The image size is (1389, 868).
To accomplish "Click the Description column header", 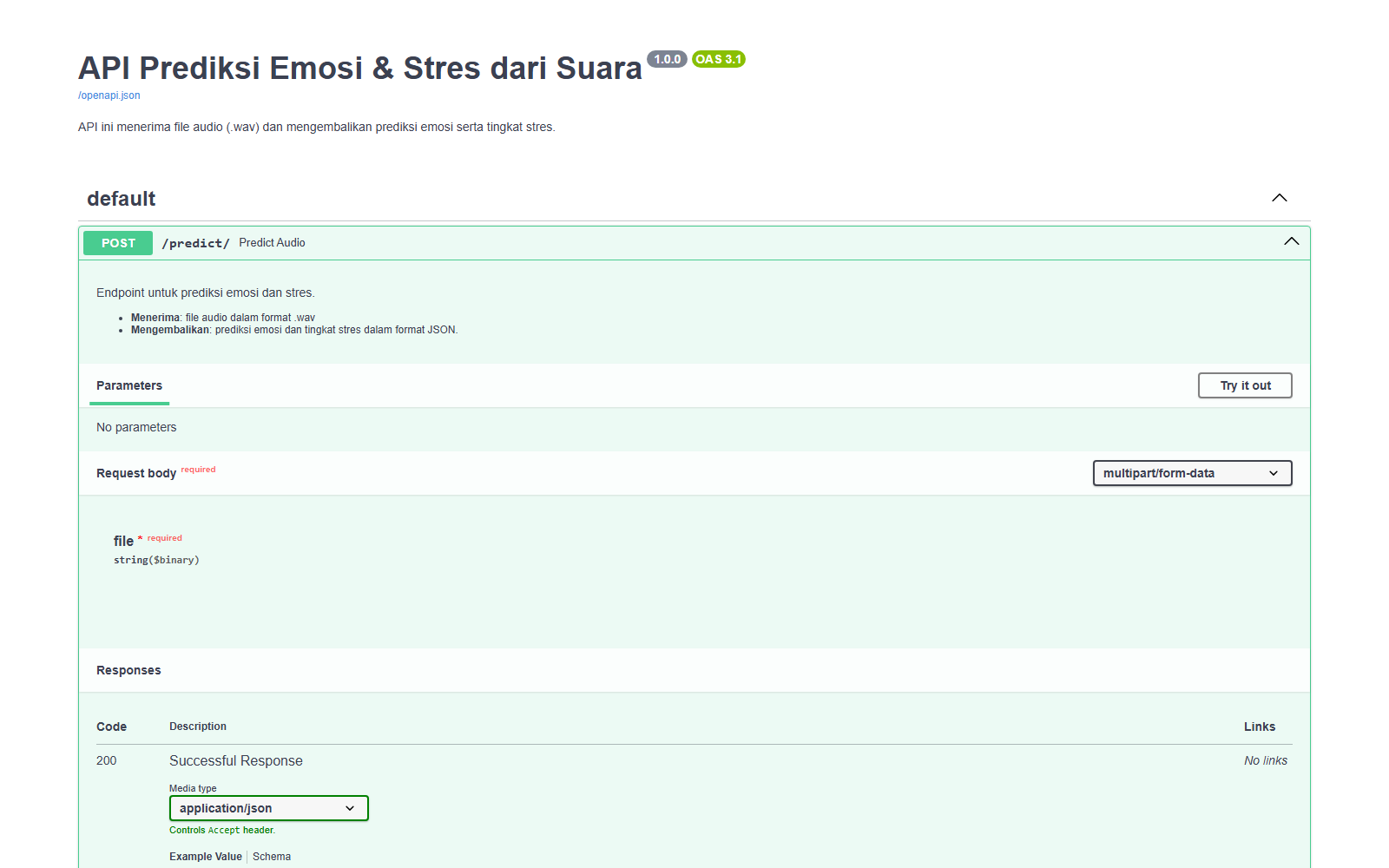I will tap(198, 727).
